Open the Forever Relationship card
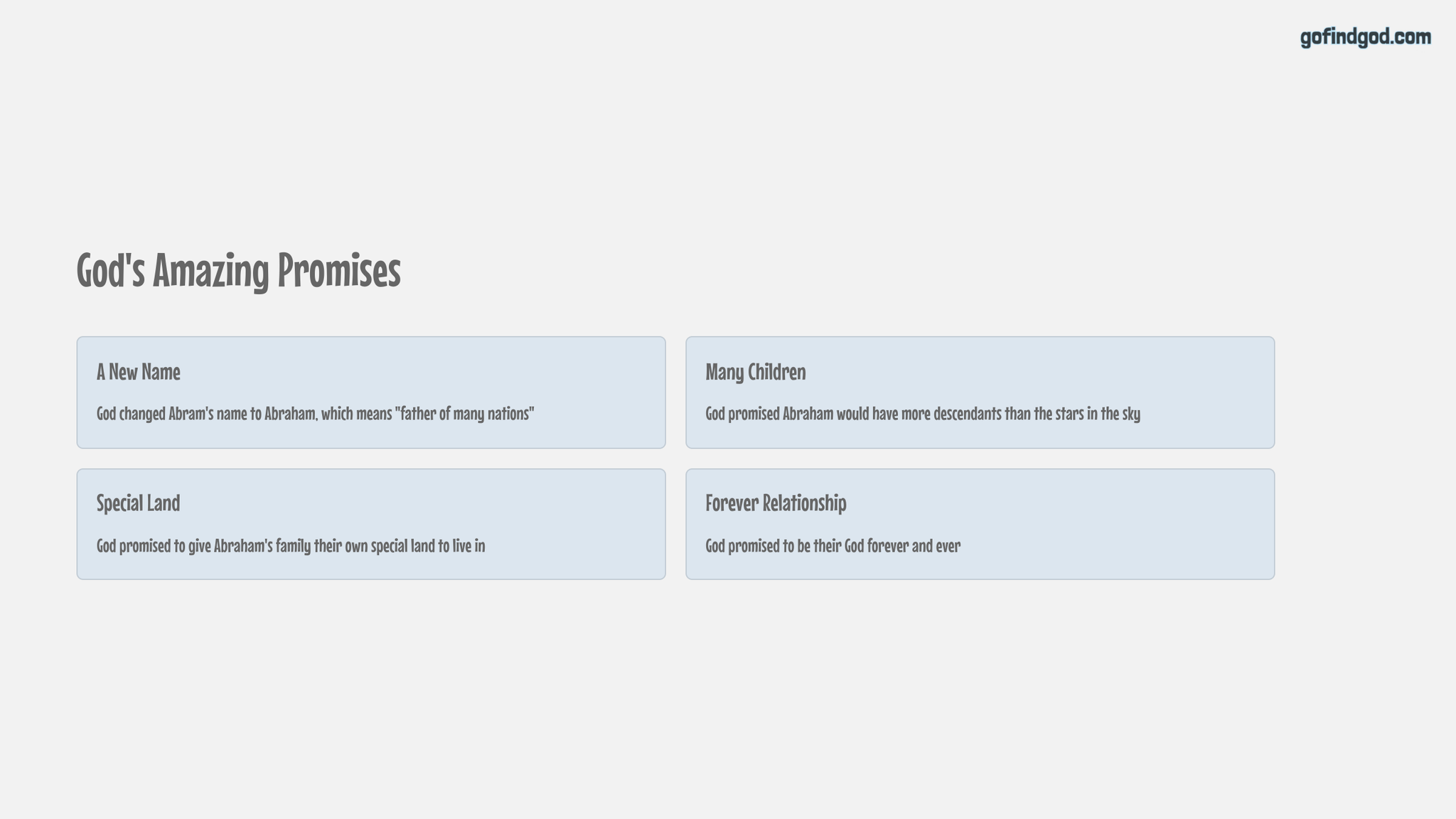Viewport: 1456px width, 819px height. [x=980, y=524]
